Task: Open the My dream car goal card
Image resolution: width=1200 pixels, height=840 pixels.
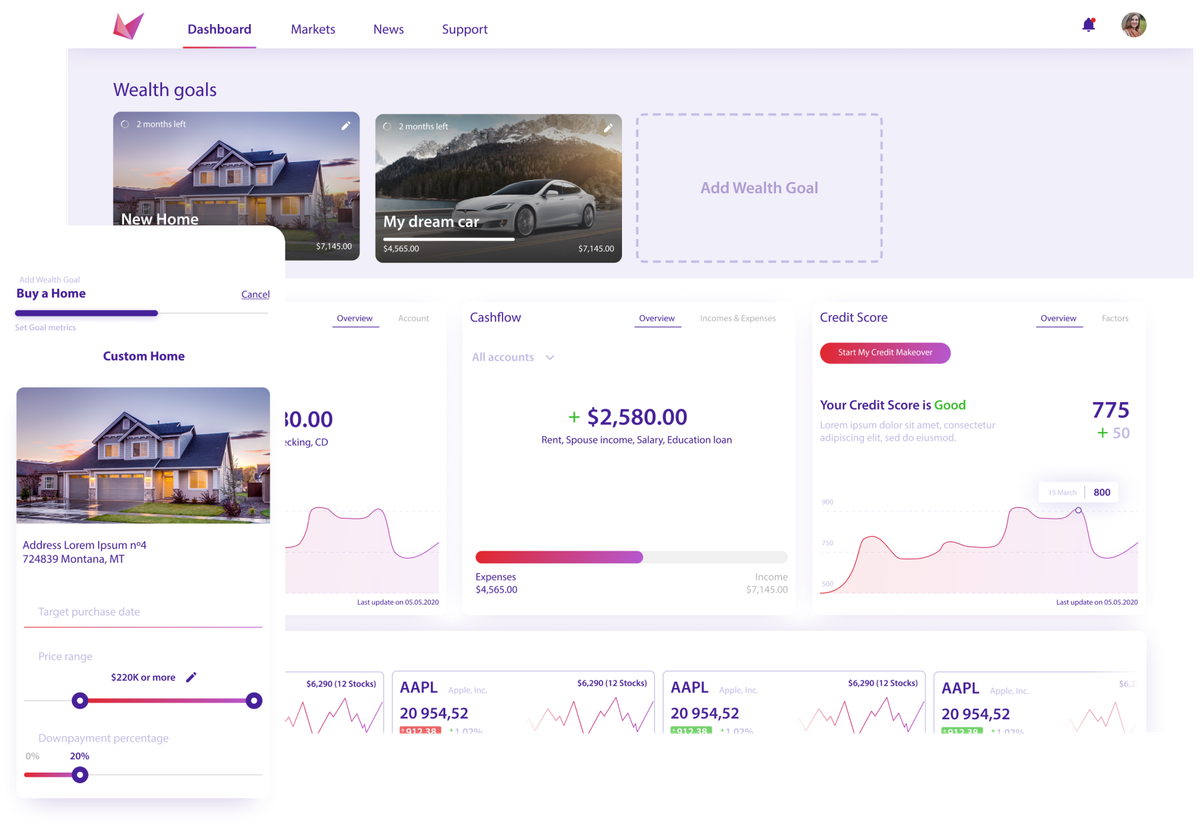Action: point(498,188)
